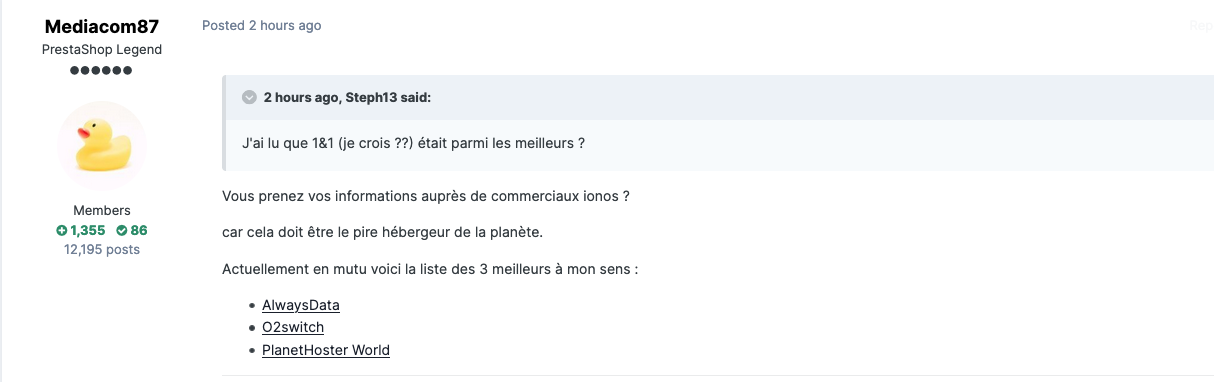The image size is (1214, 382).
Task: Click the rank dots under PrestaShop Legend
Action: tap(101, 70)
